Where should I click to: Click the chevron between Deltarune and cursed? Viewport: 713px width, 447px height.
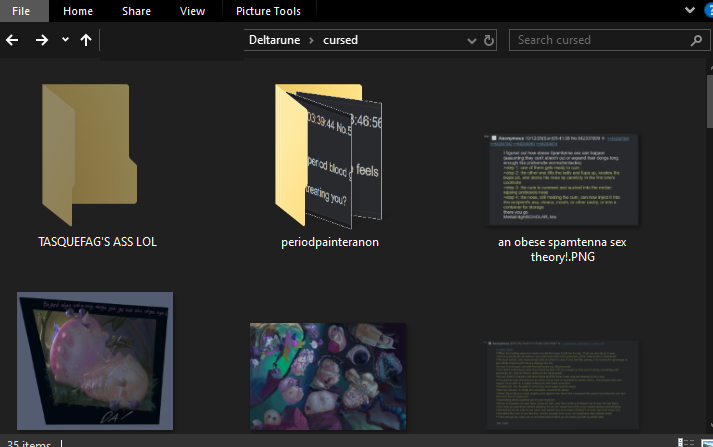[x=313, y=40]
